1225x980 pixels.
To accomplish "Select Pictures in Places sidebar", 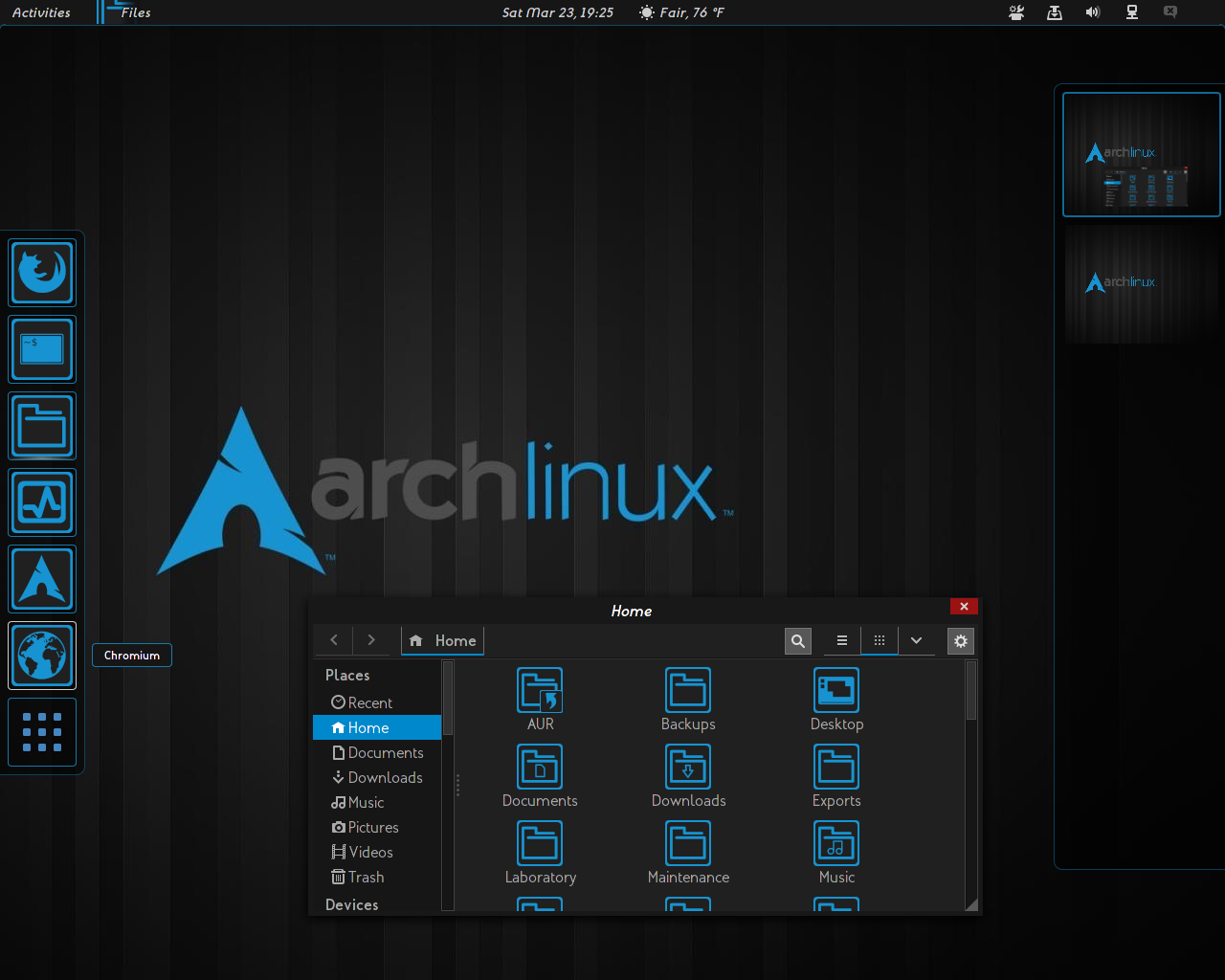I will coord(377,827).
